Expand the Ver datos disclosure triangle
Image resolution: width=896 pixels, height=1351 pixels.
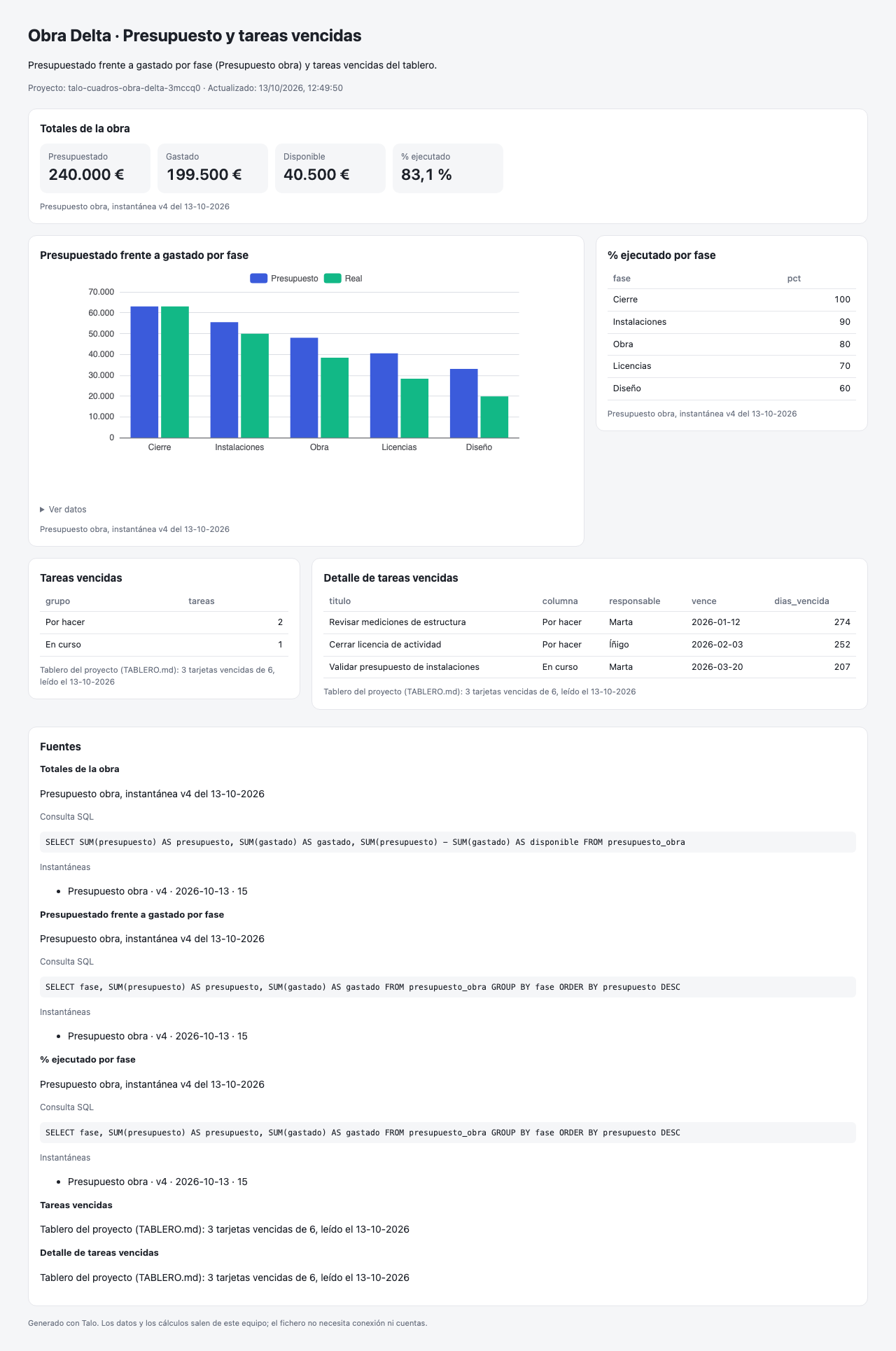click(x=43, y=510)
